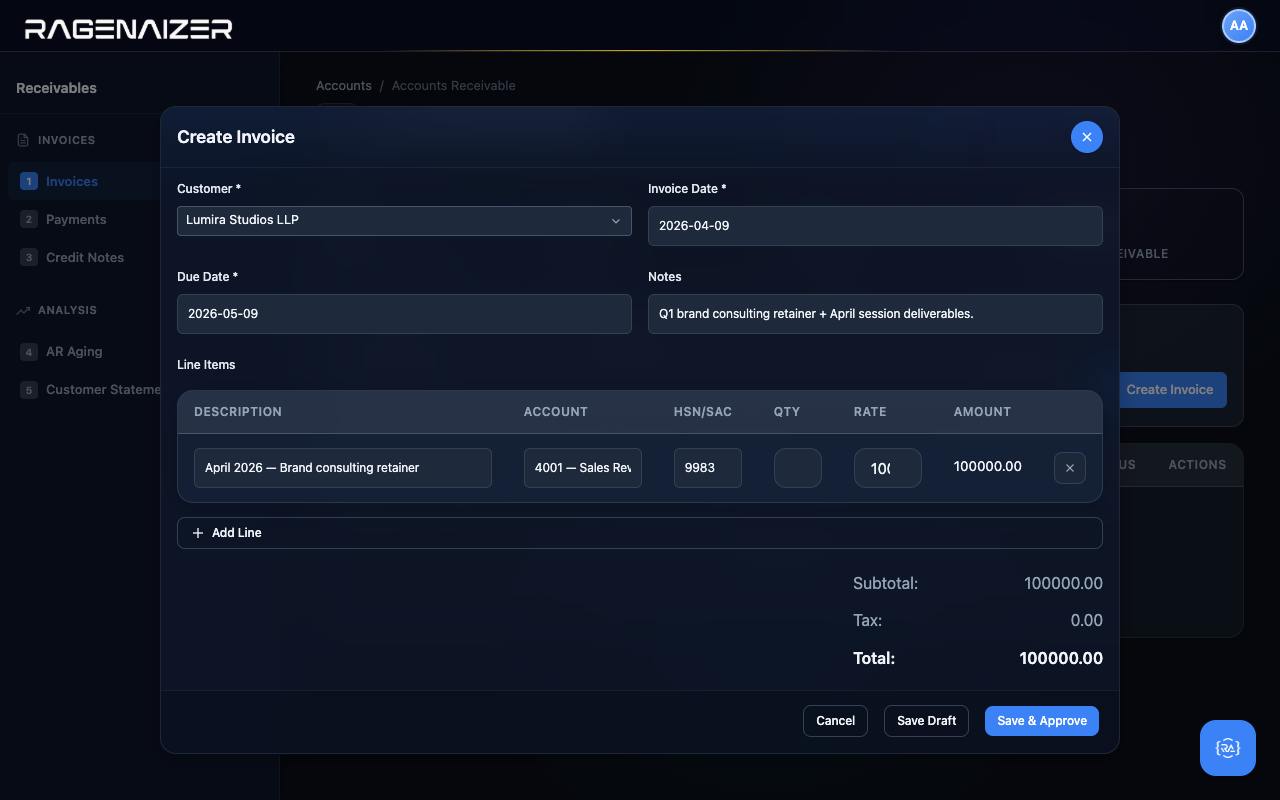Open the AA user avatar menu
The image size is (1280, 800).
pyautogui.click(x=1239, y=26)
